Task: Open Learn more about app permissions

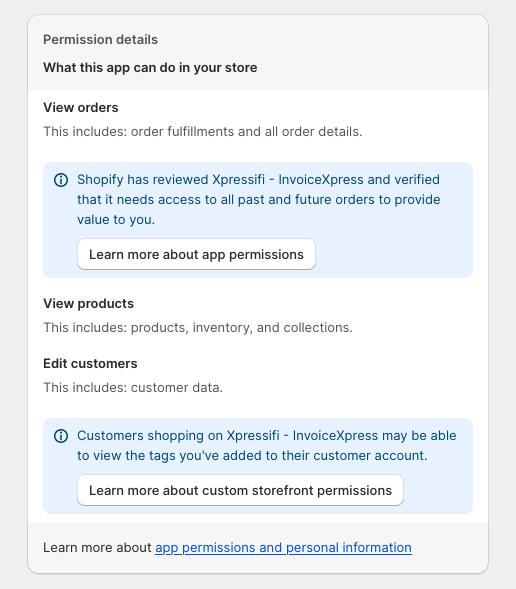Action: [x=196, y=254]
